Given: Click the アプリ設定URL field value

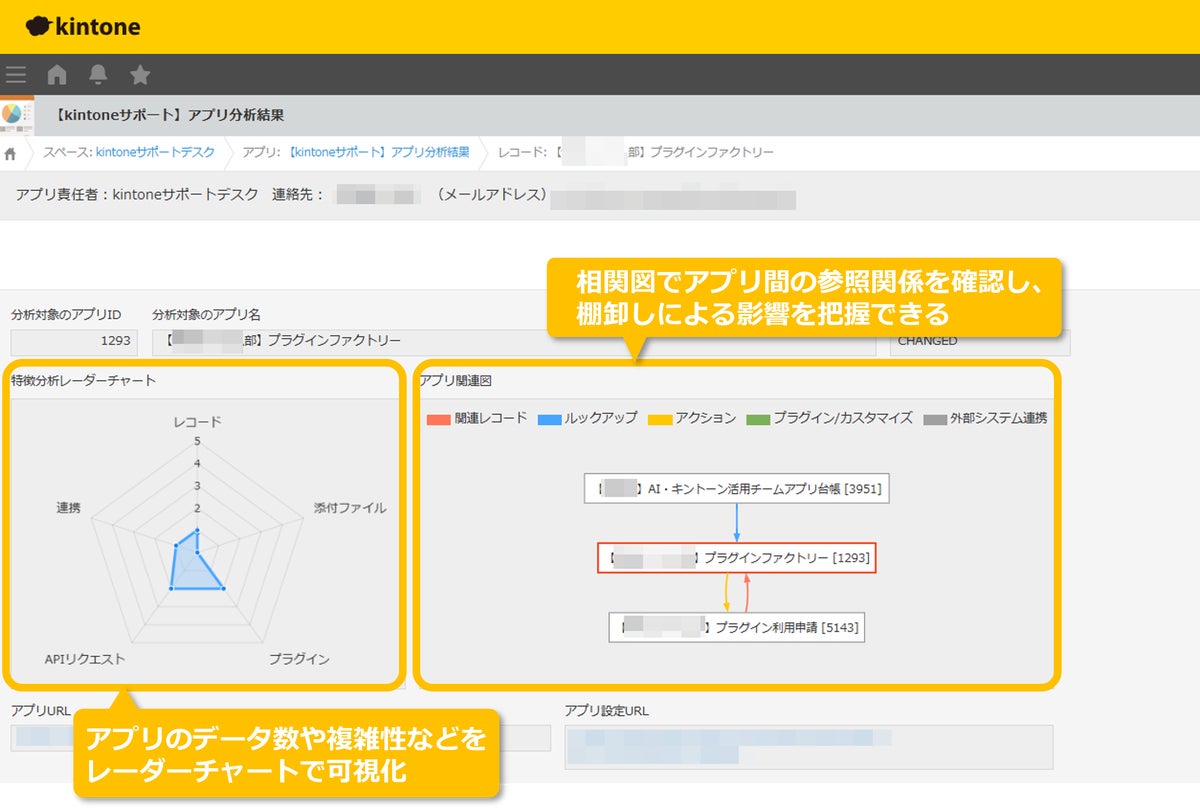Looking at the screenshot, I should (x=808, y=747).
